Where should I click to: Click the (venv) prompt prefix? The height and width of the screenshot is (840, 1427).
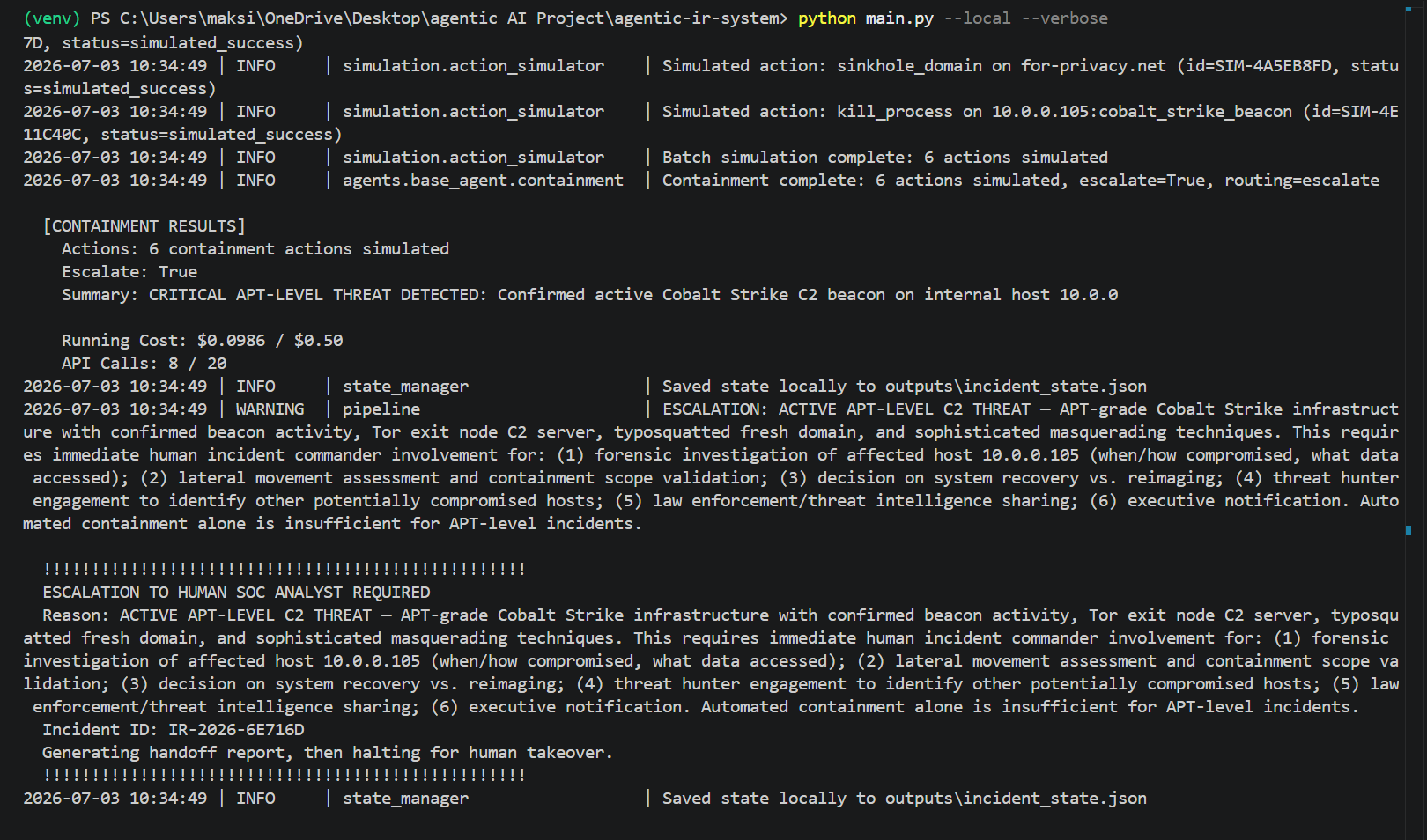tap(52, 18)
